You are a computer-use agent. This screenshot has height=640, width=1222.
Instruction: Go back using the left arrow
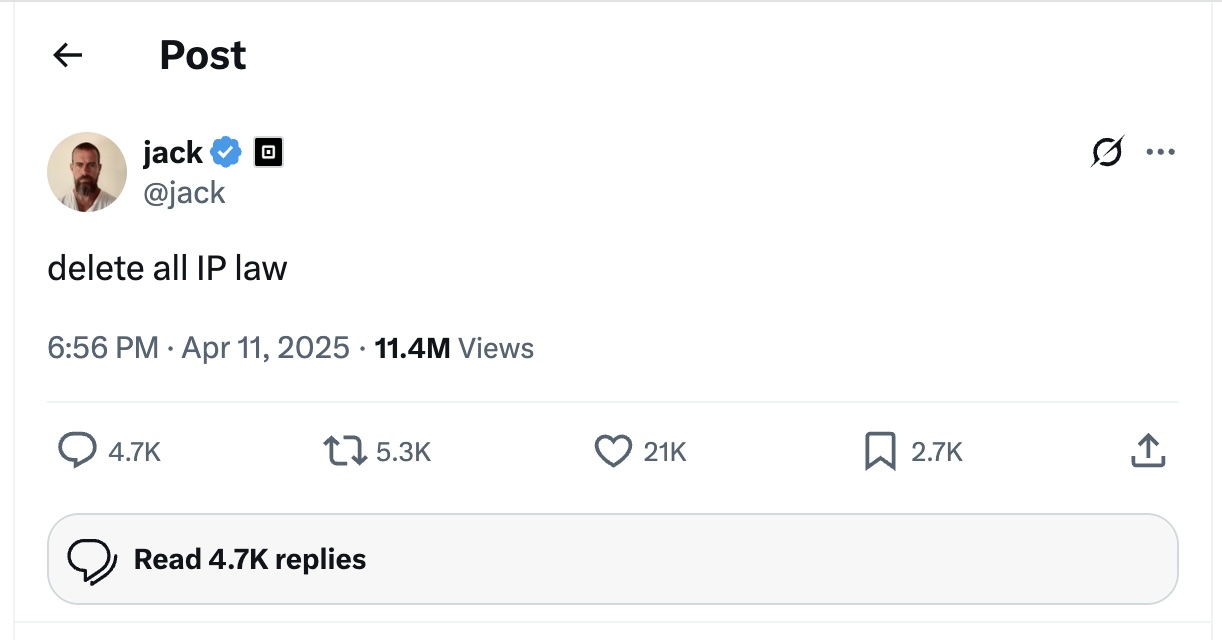[67, 56]
